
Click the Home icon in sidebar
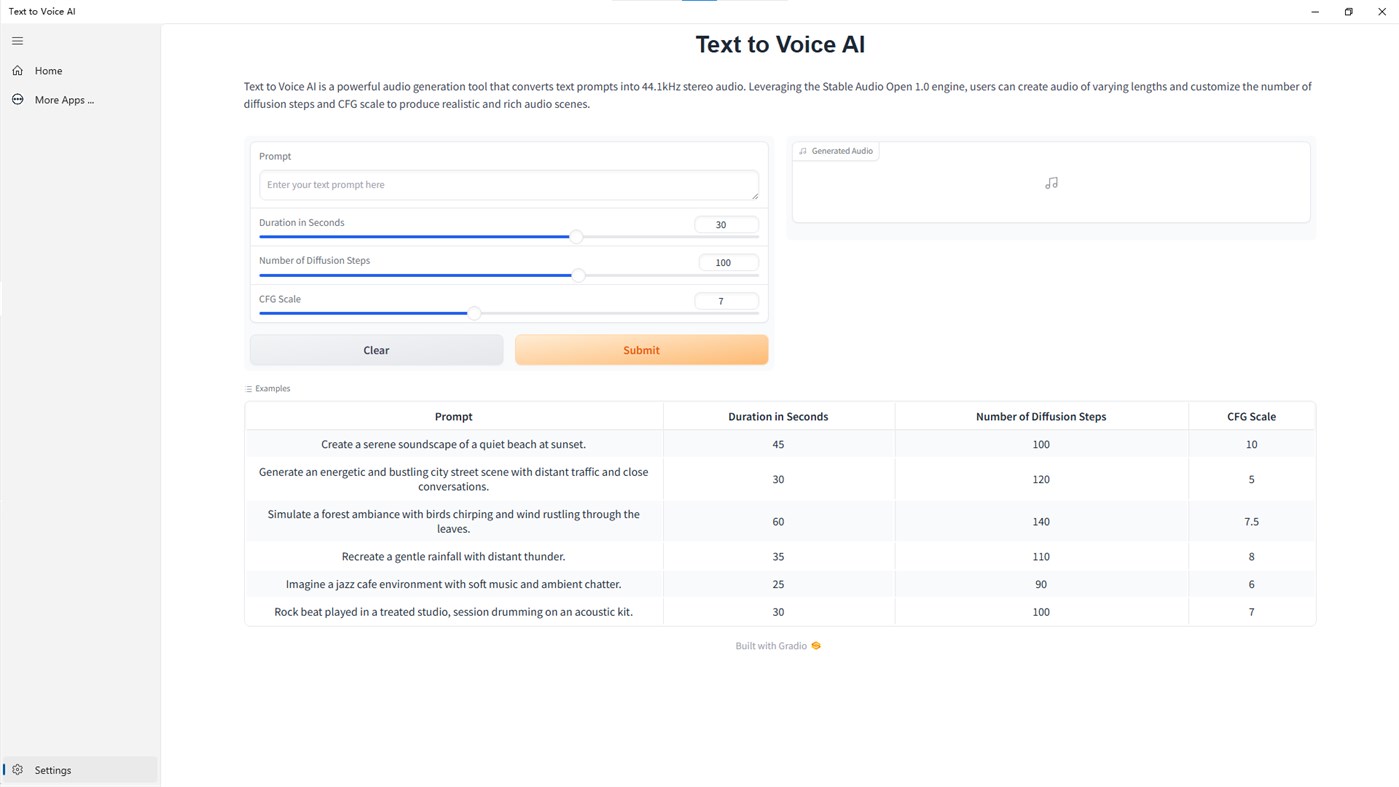(17, 71)
